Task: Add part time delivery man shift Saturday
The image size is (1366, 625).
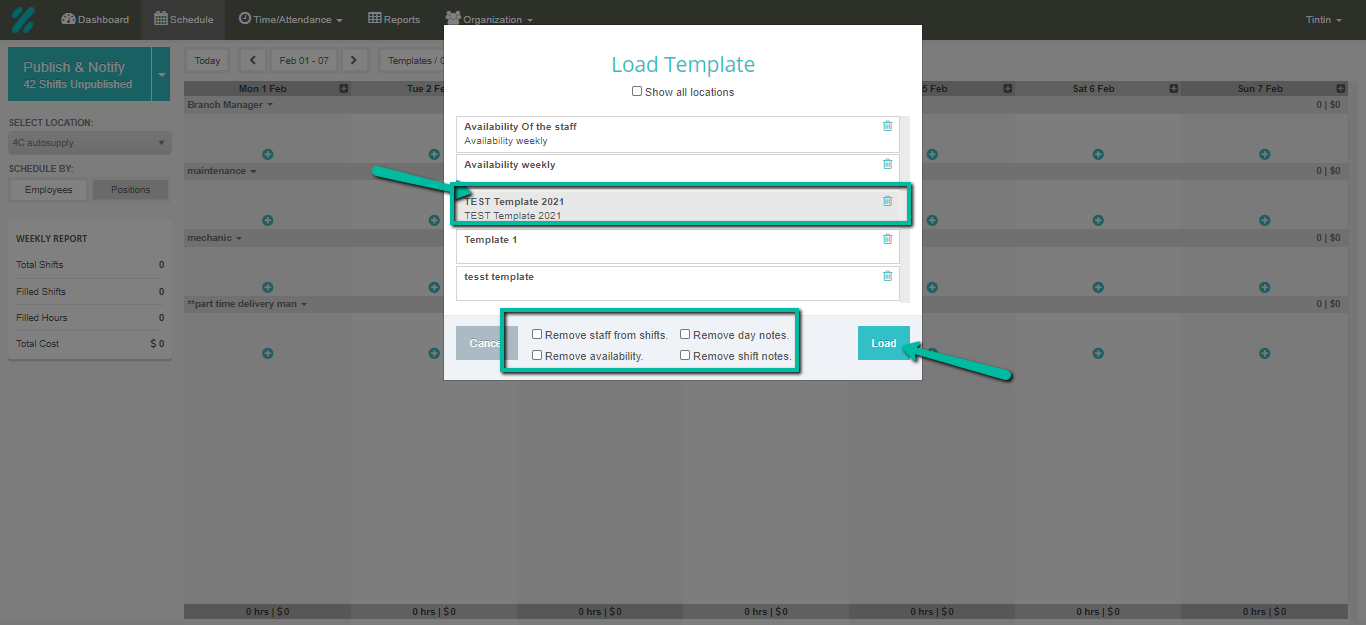Action: (1098, 353)
